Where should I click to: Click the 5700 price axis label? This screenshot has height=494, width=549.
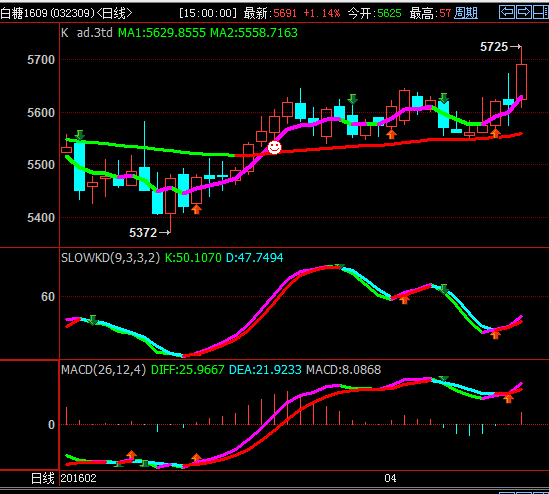(41, 60)
